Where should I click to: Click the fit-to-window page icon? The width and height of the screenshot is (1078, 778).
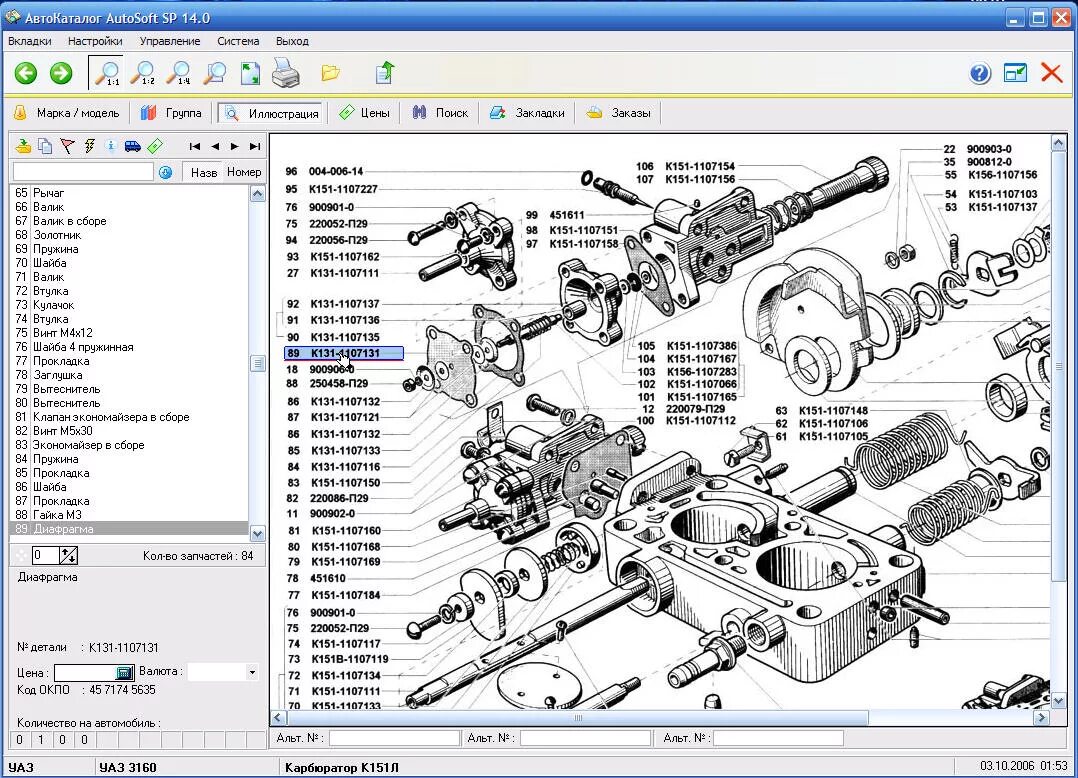point(250,73)
